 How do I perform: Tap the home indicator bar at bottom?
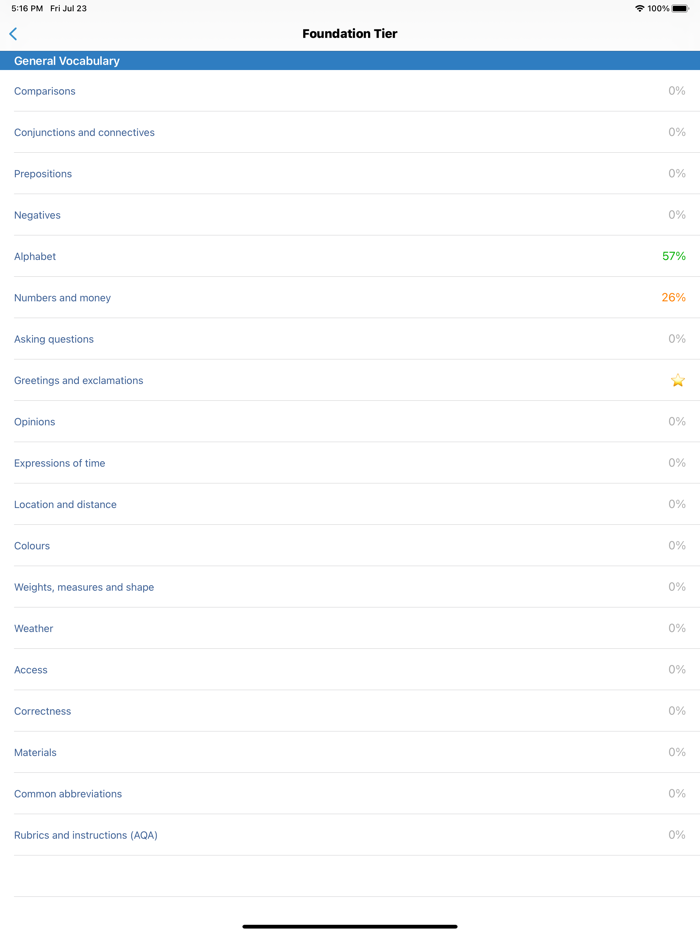click(350, 925)
